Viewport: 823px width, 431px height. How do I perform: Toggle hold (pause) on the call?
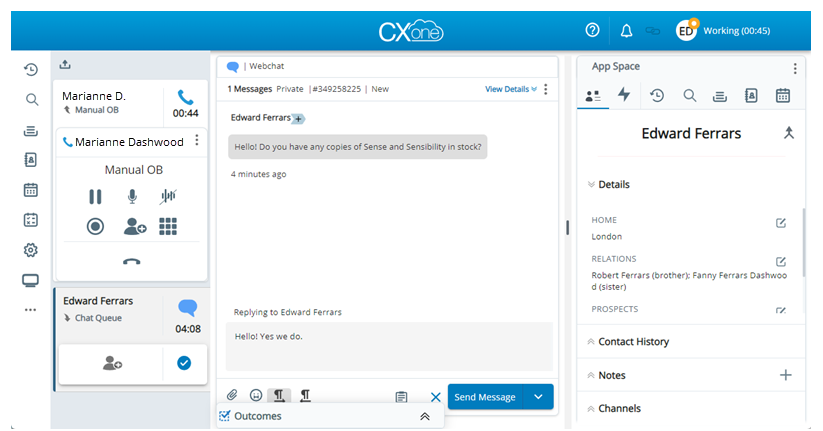(95, 197)
